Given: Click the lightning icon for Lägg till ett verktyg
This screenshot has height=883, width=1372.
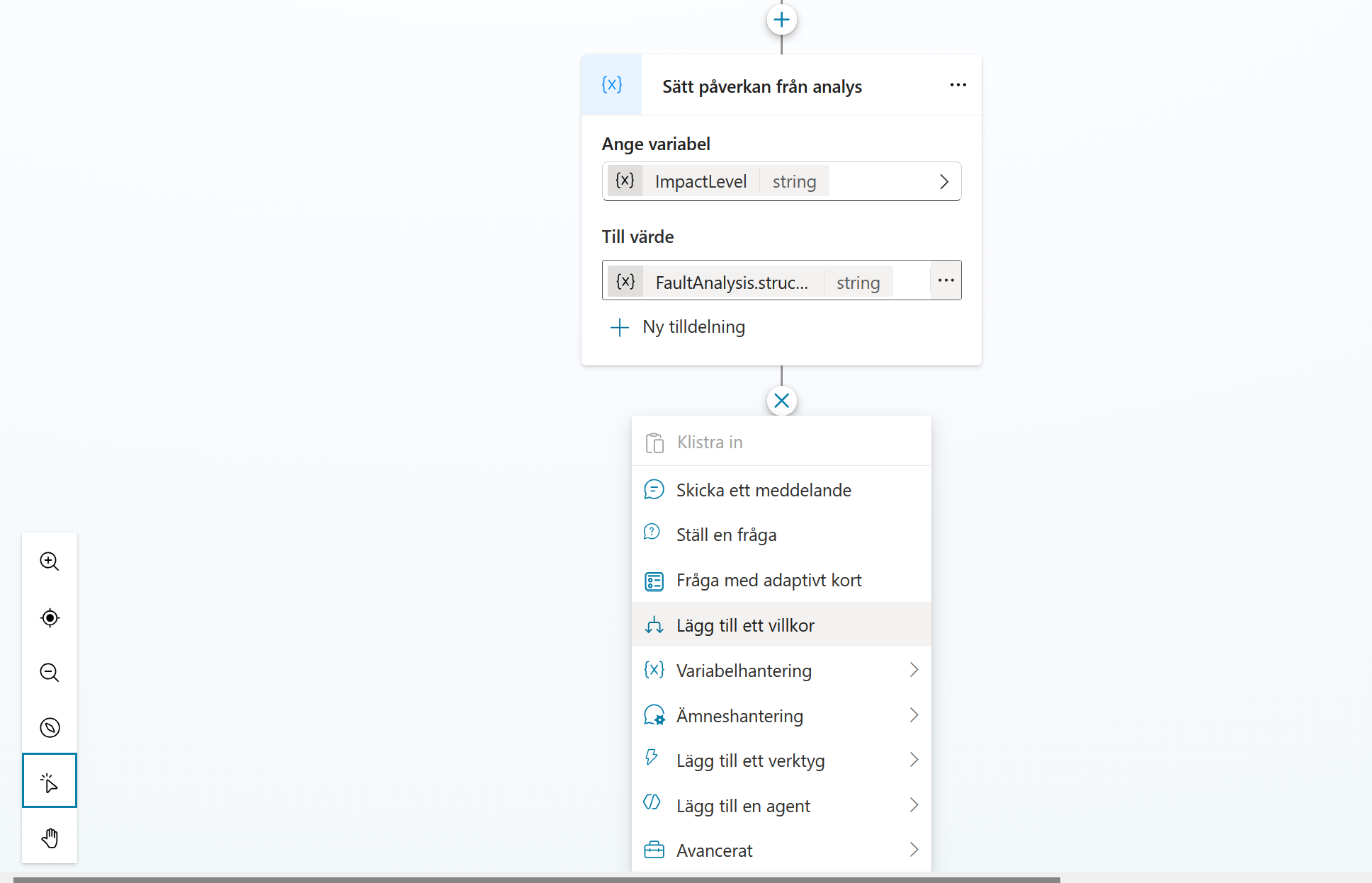Looking at the screenshot, I should 652,758.
